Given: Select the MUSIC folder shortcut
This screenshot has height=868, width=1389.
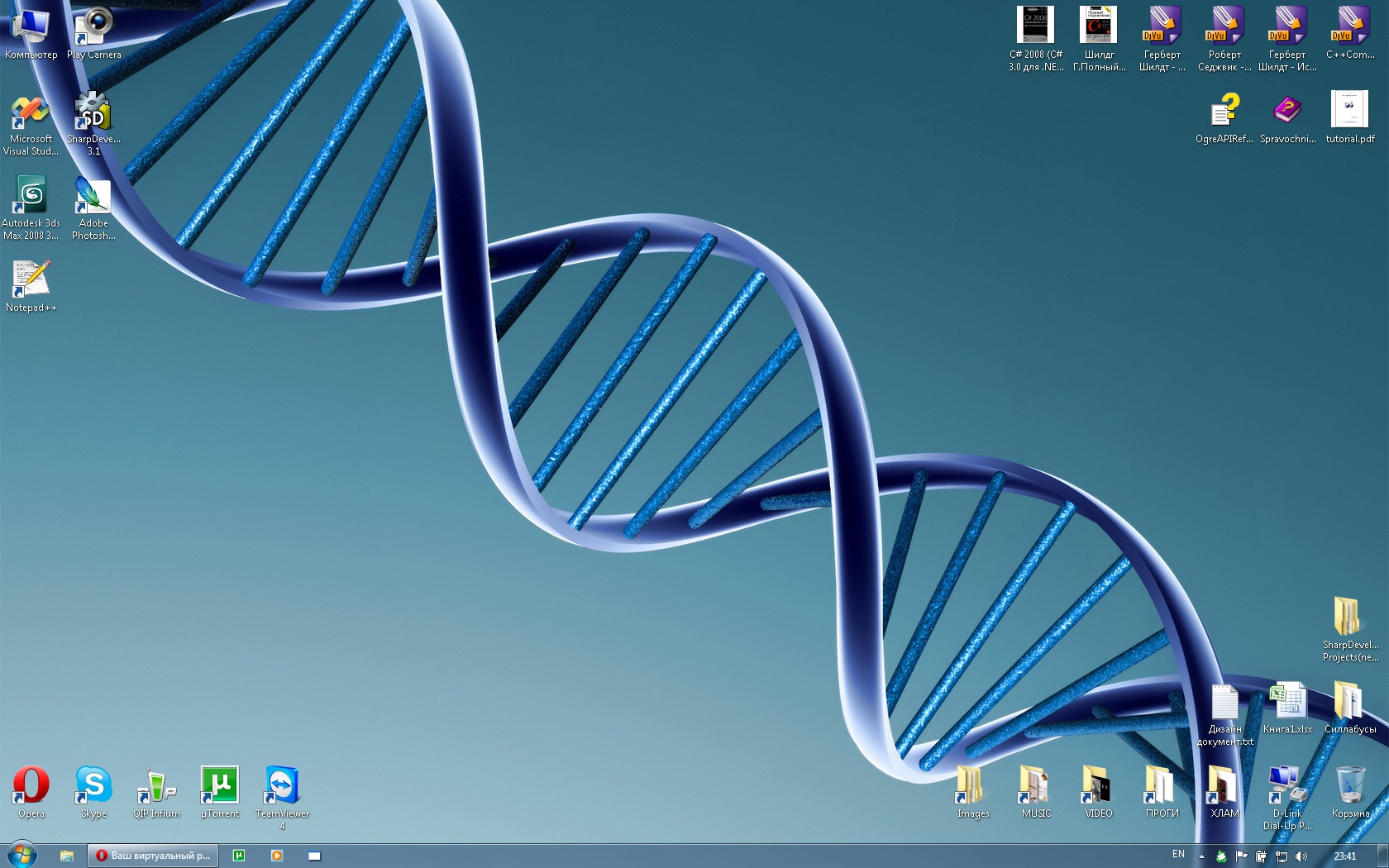Looking at the screenshot, I should pos(1036,785).
